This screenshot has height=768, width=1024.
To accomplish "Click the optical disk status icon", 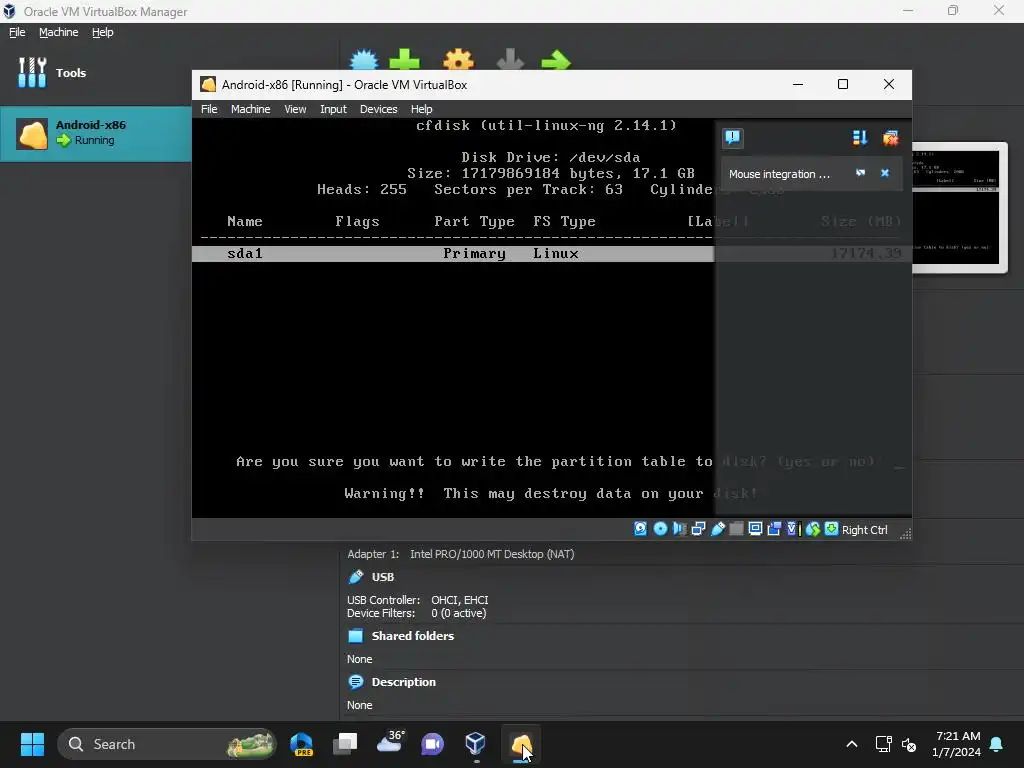I will pos(660,529).
